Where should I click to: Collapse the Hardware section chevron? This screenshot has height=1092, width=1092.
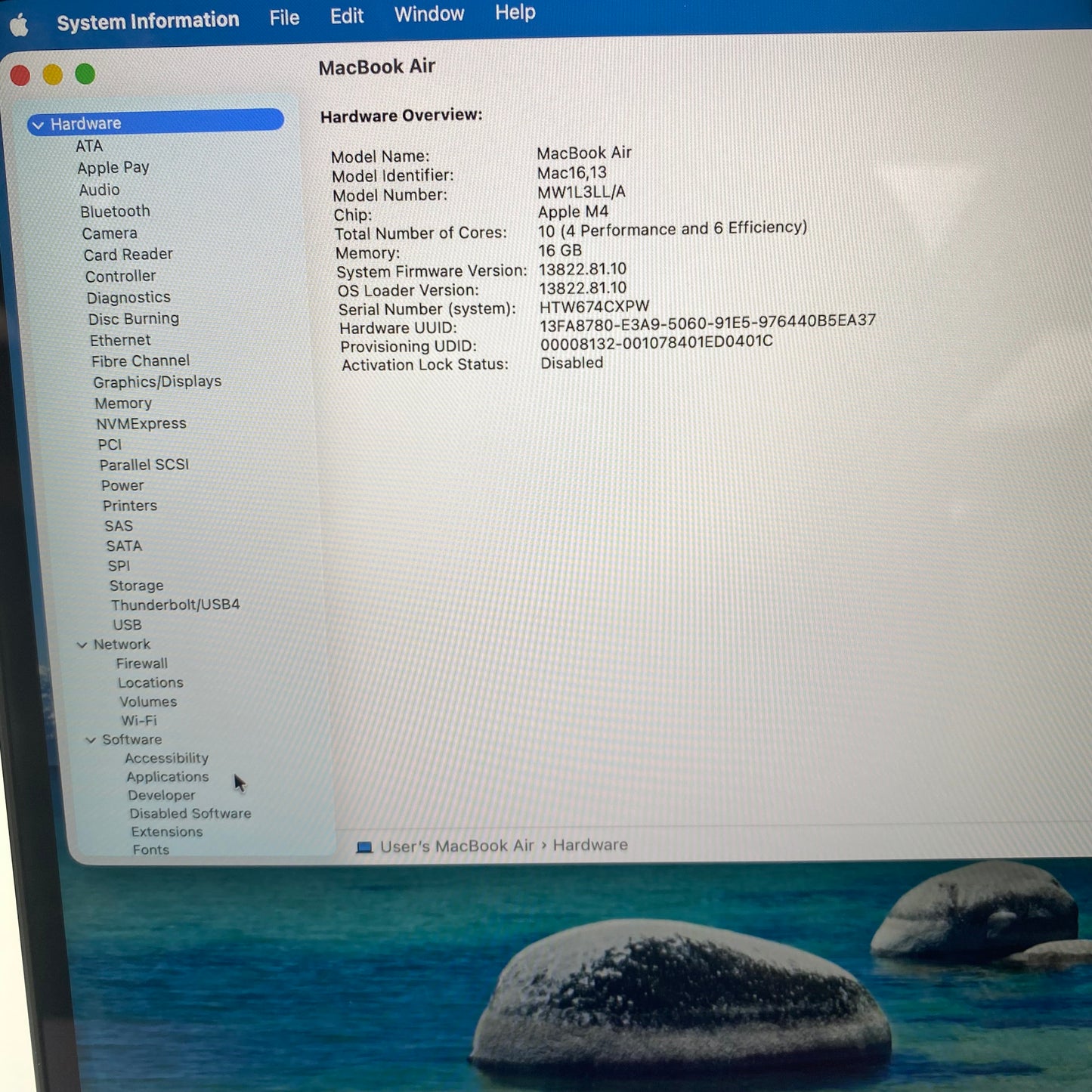click(38, 124)
